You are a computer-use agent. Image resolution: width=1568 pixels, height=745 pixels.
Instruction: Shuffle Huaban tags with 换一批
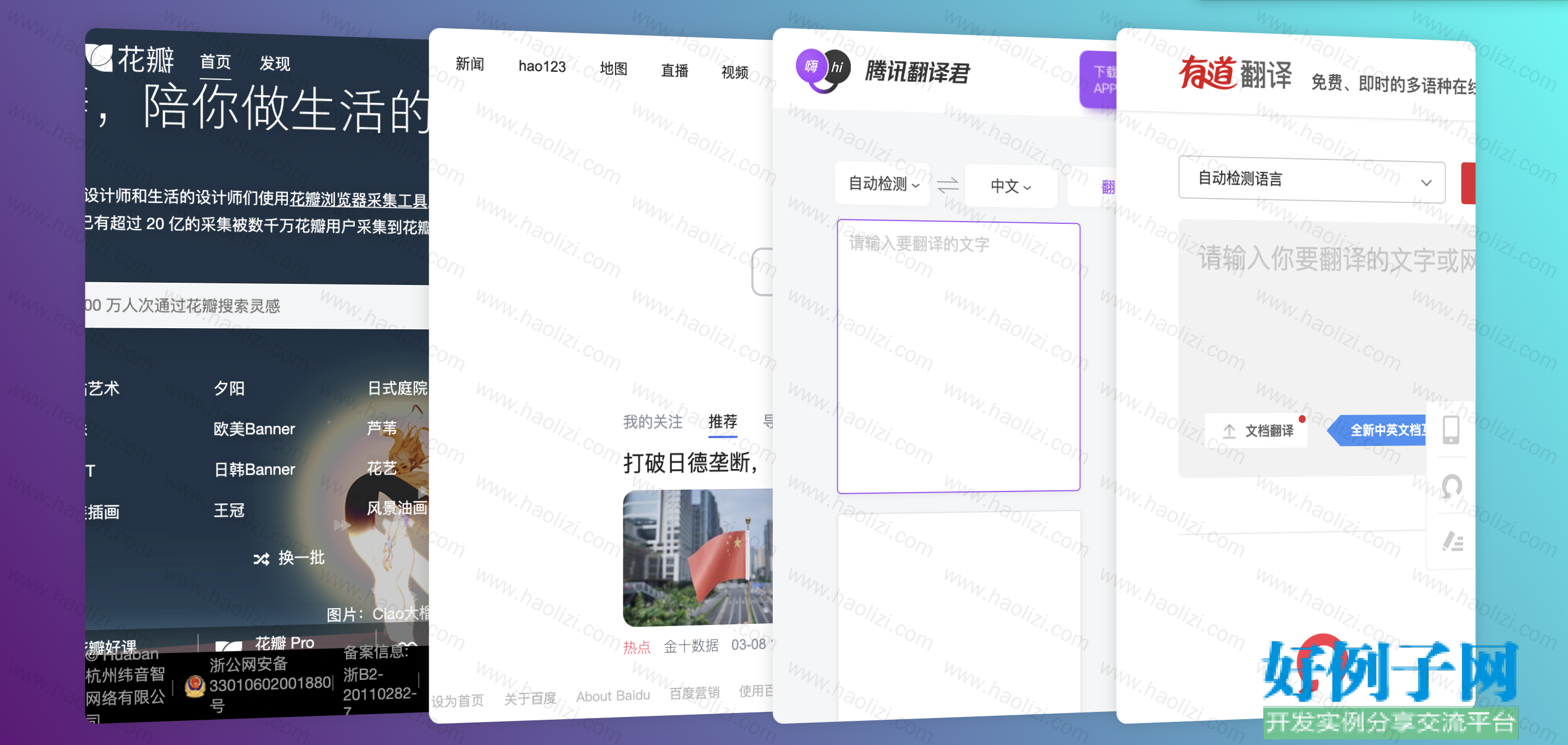[x=288, y=558]
